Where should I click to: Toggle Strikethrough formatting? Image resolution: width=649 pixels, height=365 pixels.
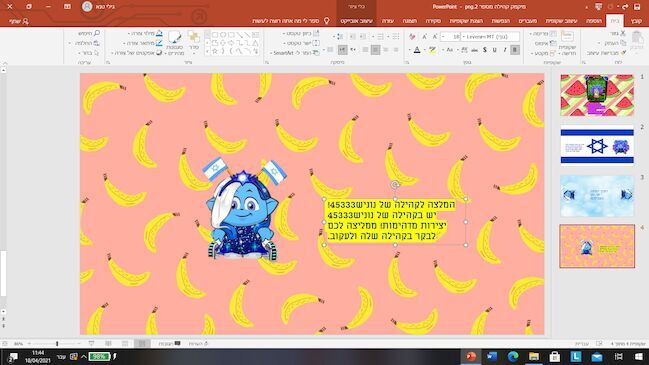(x=475, y=50)
